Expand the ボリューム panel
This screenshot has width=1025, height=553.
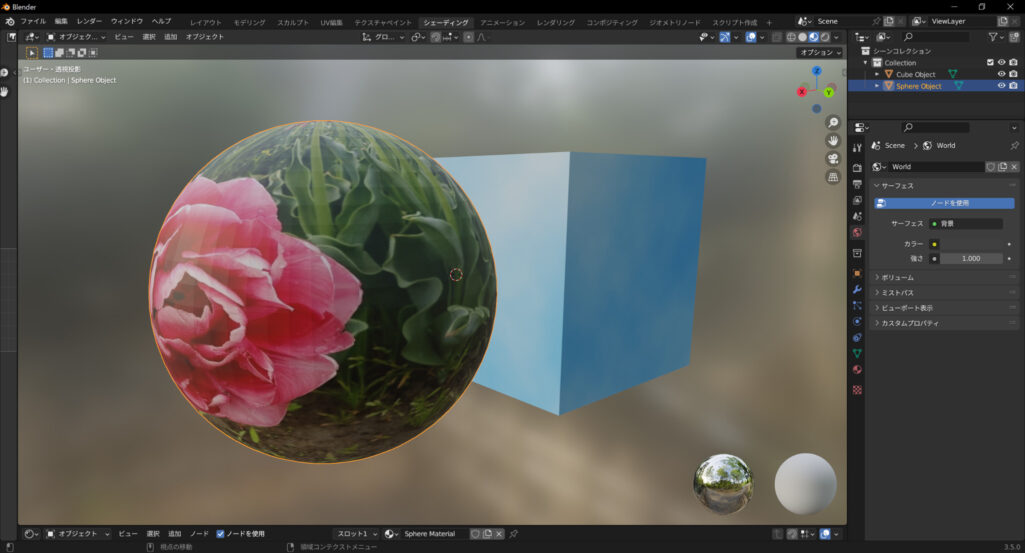(945, 277)
